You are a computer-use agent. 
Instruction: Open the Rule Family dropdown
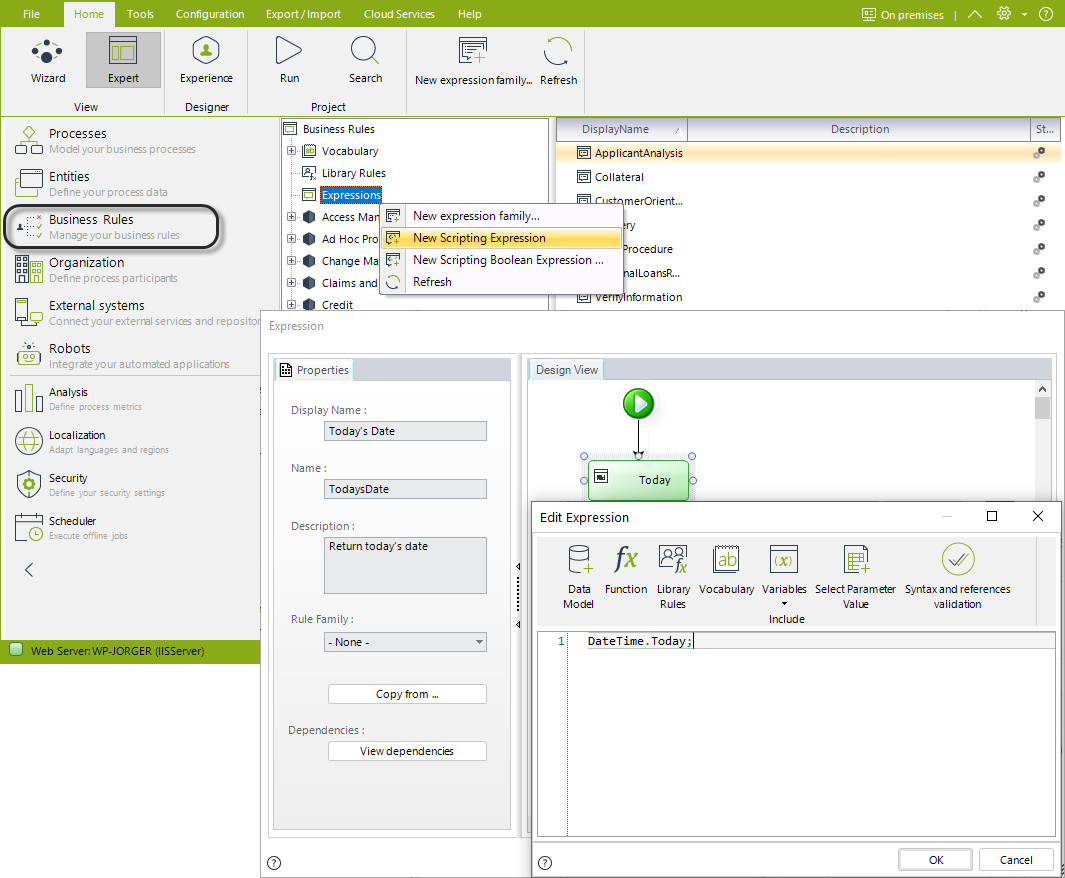point(405,642)
